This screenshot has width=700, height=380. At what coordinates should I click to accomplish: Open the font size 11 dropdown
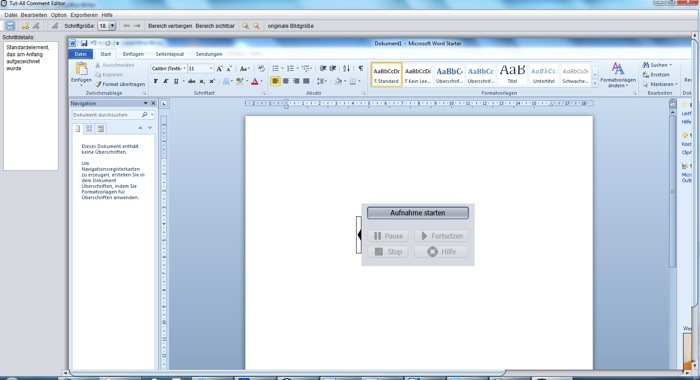[x=211, y=68]
